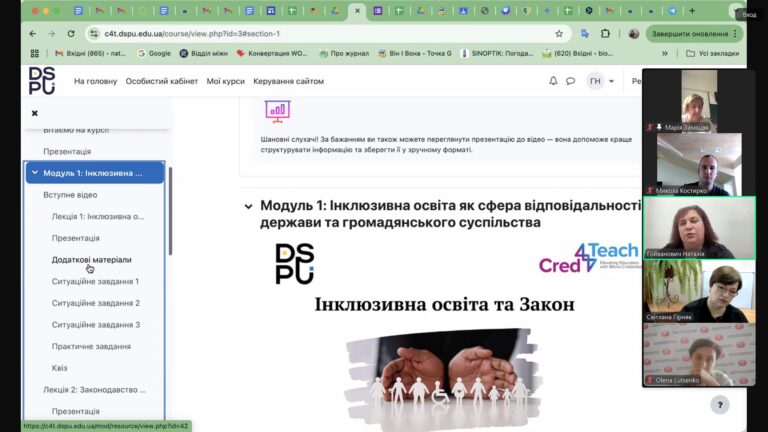Collapse the Модуль 1 section heading chevron
The width and height of the screenshot is (768, 432).
point(249,206)
